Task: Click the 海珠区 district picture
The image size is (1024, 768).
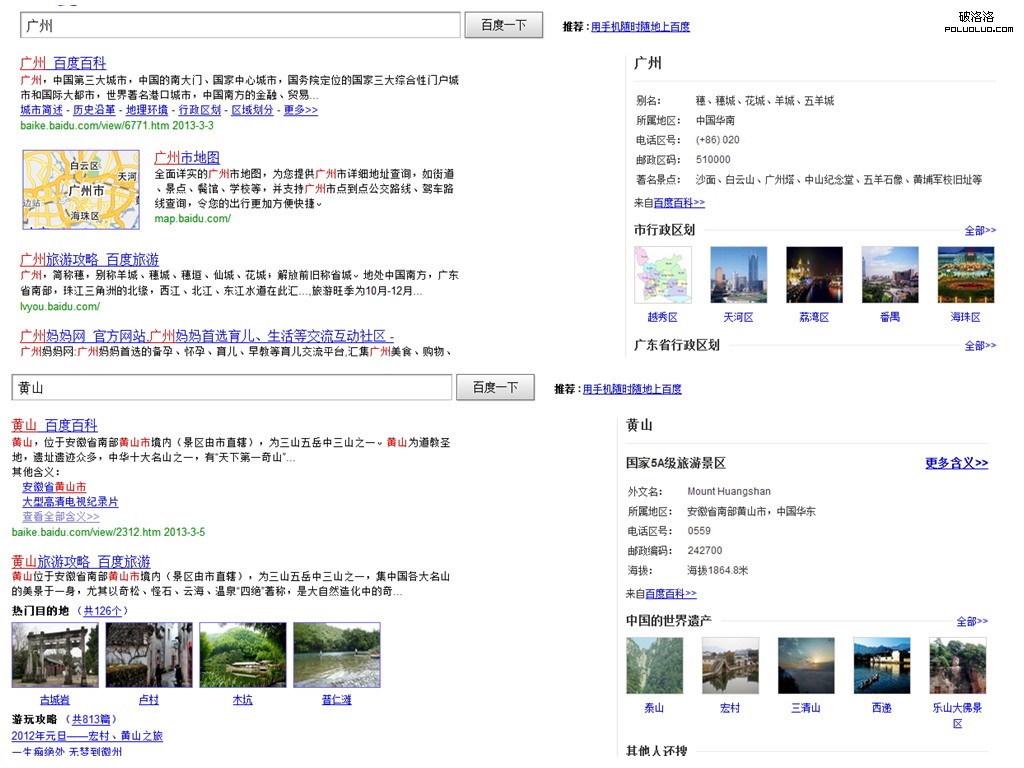Action: coord(965,275)
